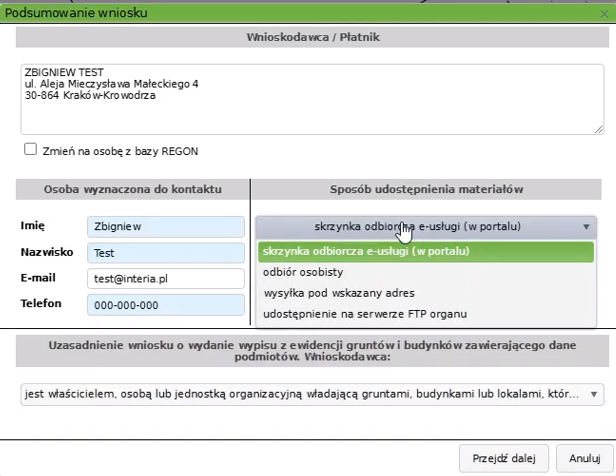The image size is (616, 476).
Task: Click the 'Osoba wyznaczona do kontaktu' header
Action: pos(132,189)
